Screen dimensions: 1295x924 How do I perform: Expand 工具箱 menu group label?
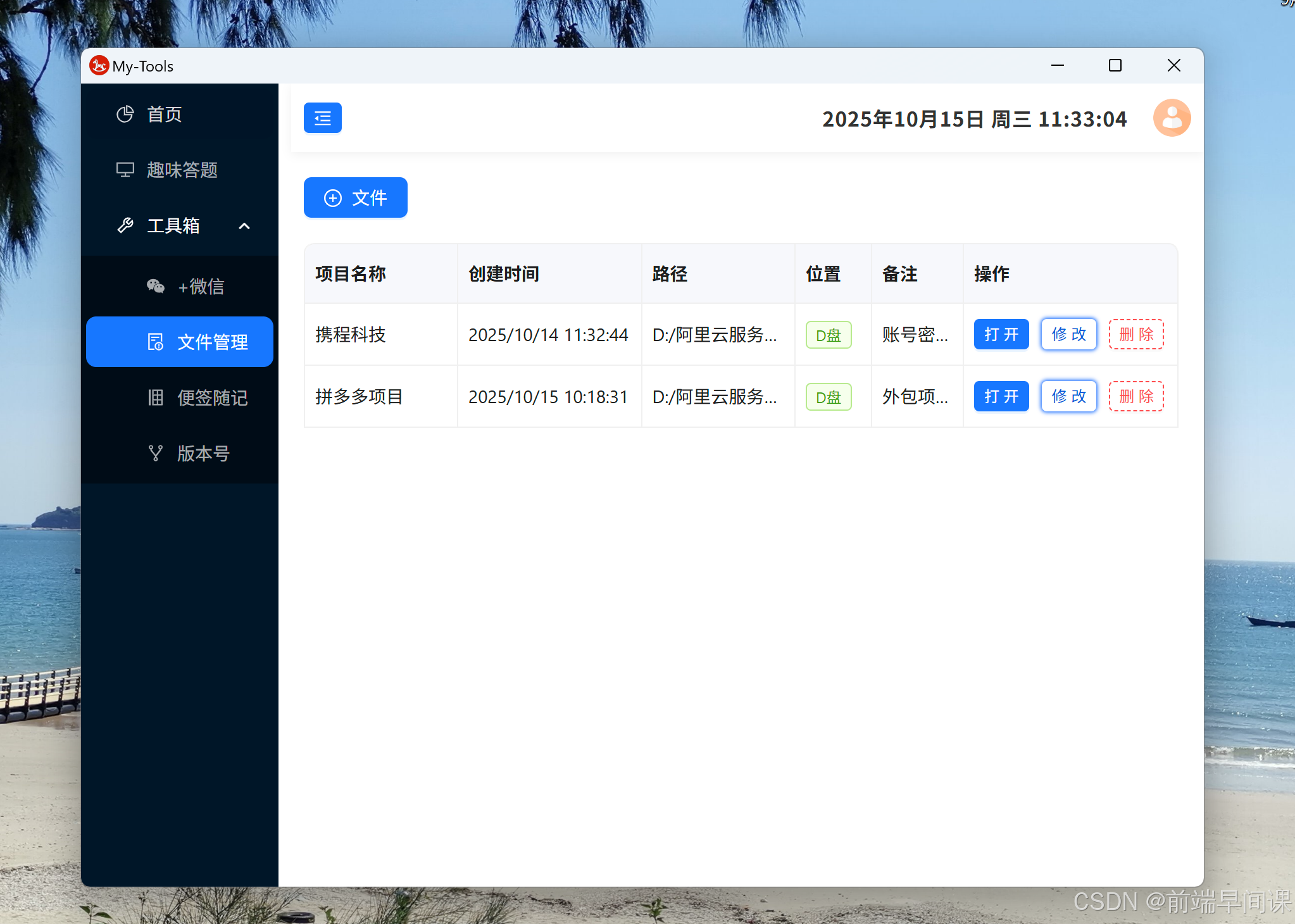pyautogui.click(x=173, y=226)
